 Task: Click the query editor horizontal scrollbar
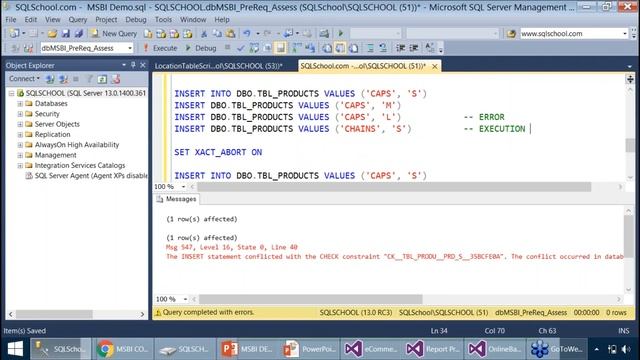[x=394, y=187]
